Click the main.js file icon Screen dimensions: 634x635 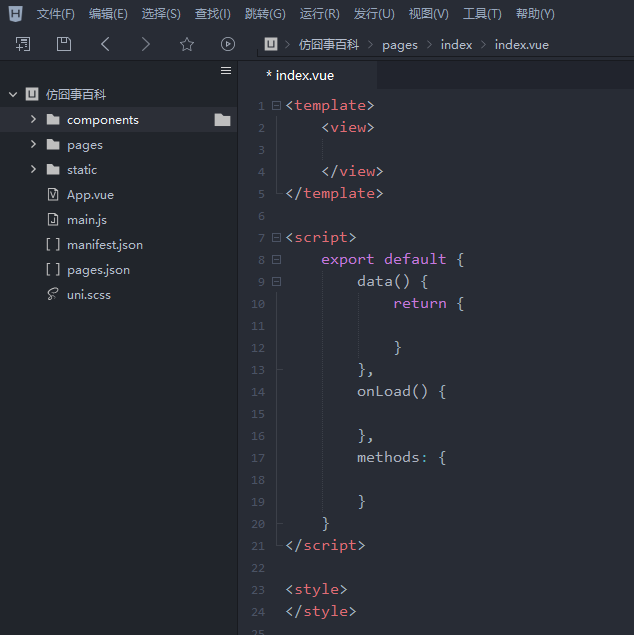[53, 219]
